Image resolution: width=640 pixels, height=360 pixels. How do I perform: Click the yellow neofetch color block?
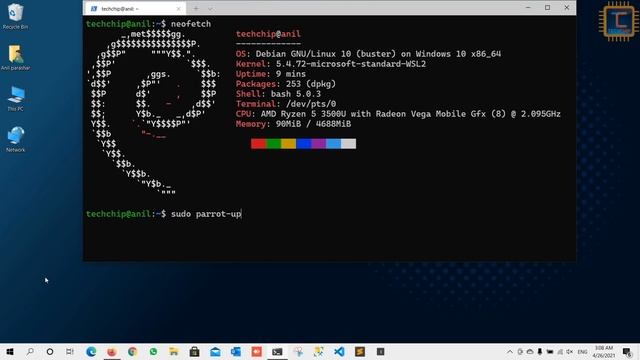coord(289,144)
